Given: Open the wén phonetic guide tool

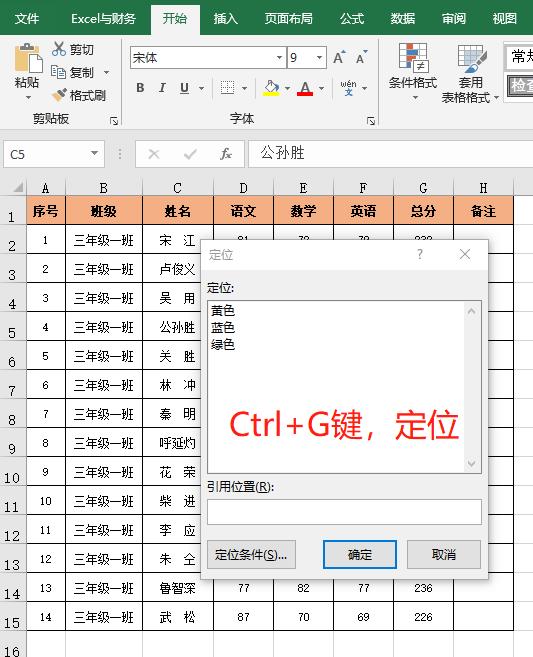Looking at the screenshot, I should tap(349, 88).
